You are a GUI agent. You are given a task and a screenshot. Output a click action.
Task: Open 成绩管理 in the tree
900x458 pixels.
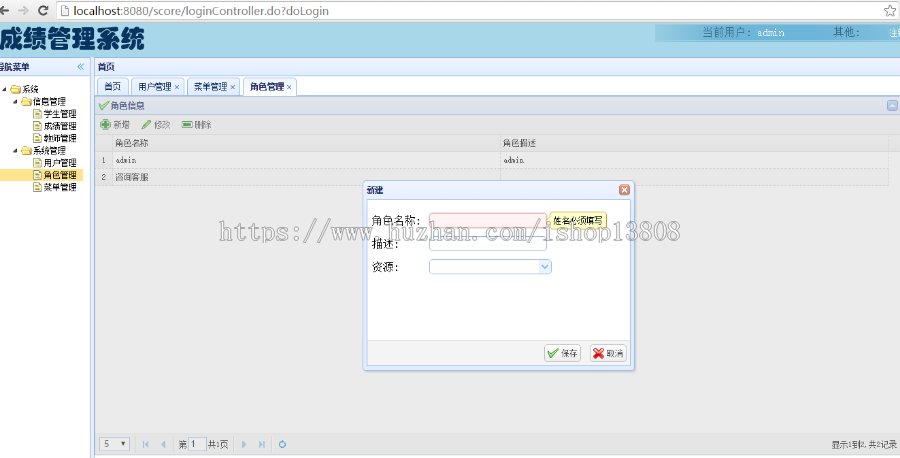coord(60,126)
